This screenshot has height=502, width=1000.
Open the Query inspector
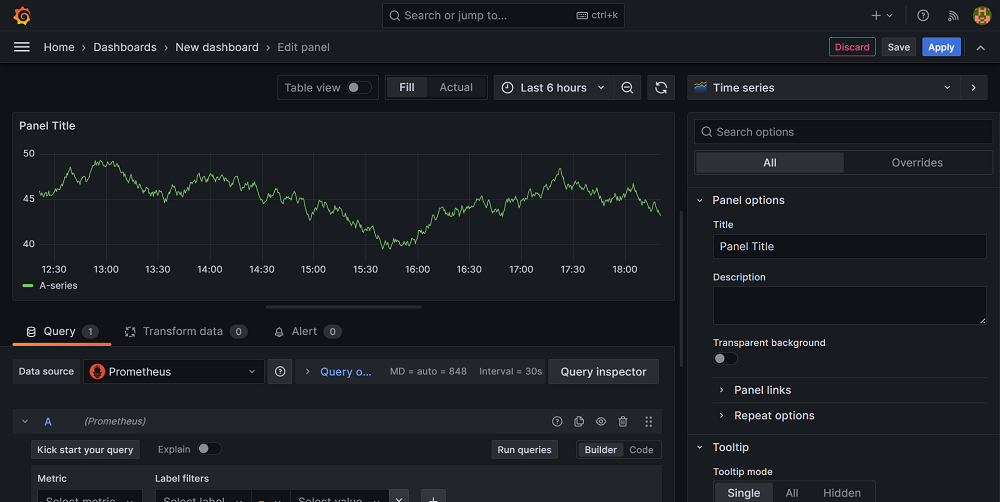[x=603, y=372]
